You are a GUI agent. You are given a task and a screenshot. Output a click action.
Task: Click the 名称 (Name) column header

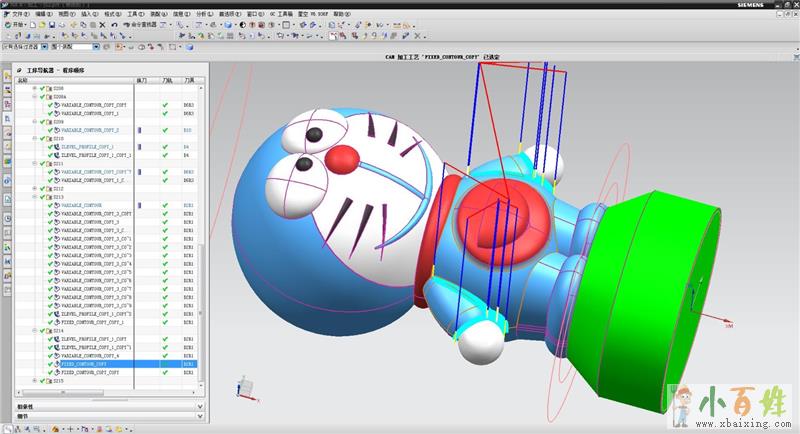click(x=22, y=80)
